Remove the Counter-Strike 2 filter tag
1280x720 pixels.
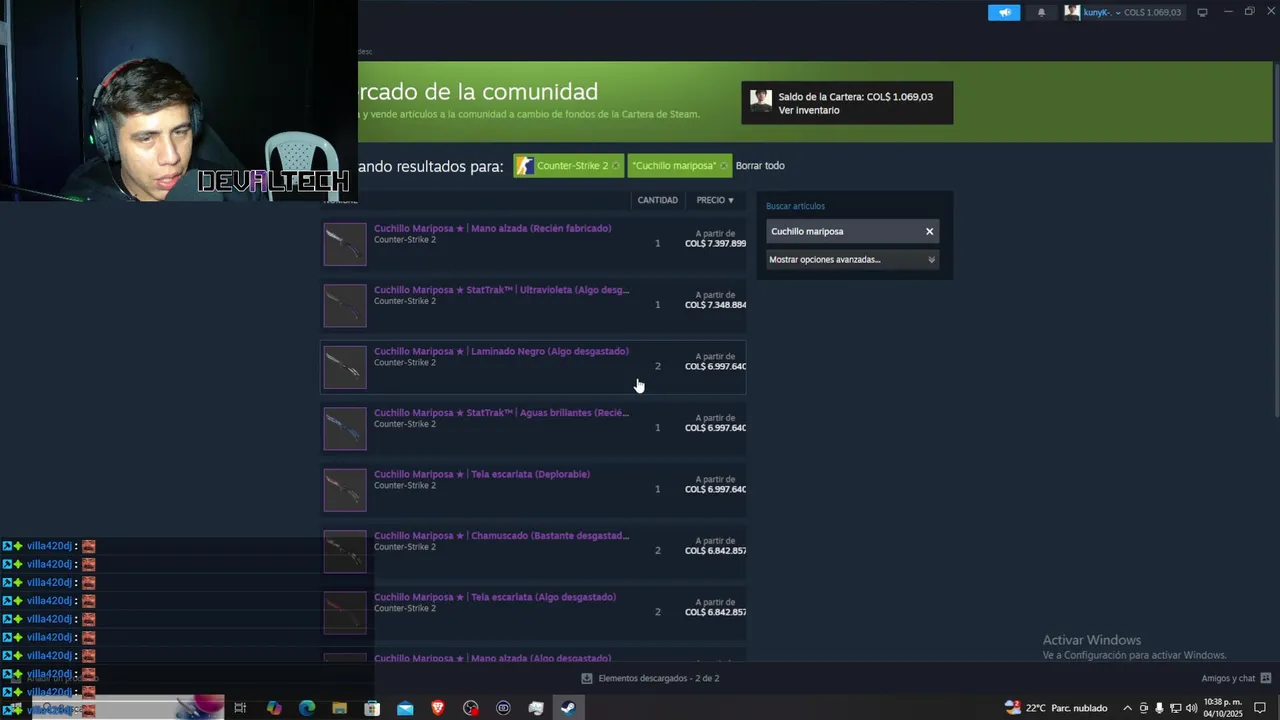pos(615,166)
